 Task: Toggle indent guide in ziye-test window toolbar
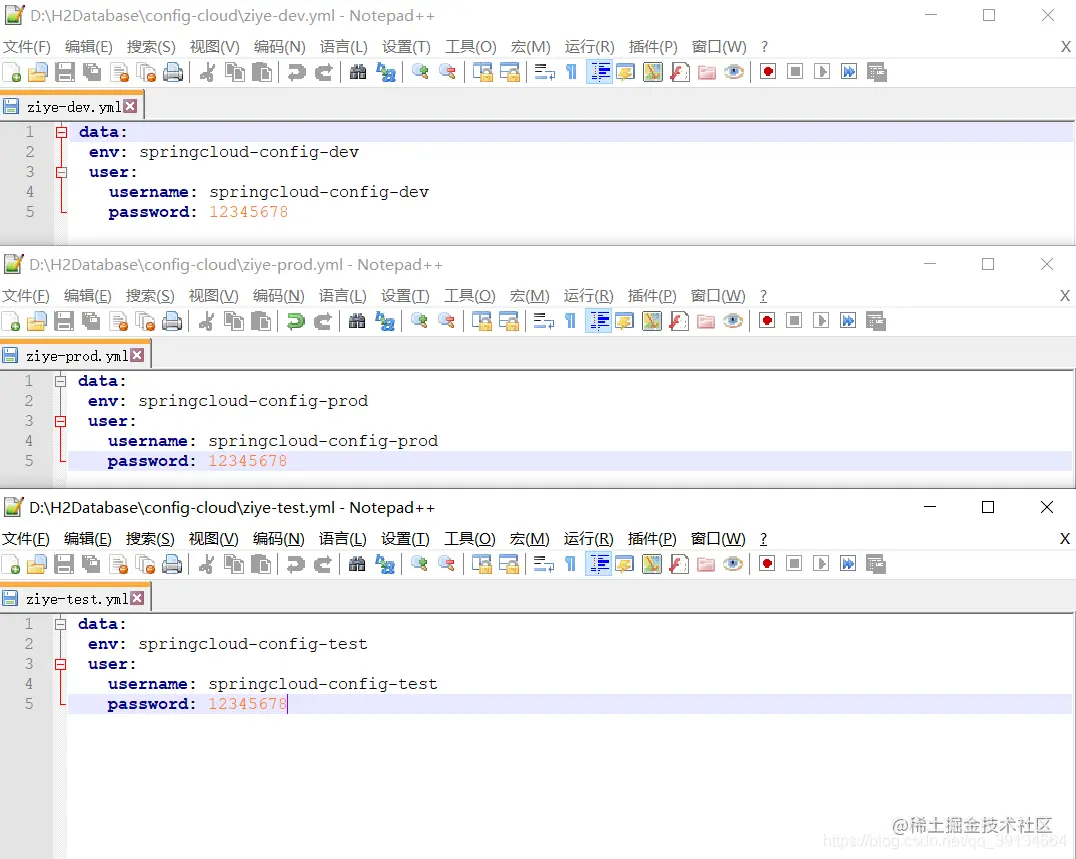[x=598, y=564]
